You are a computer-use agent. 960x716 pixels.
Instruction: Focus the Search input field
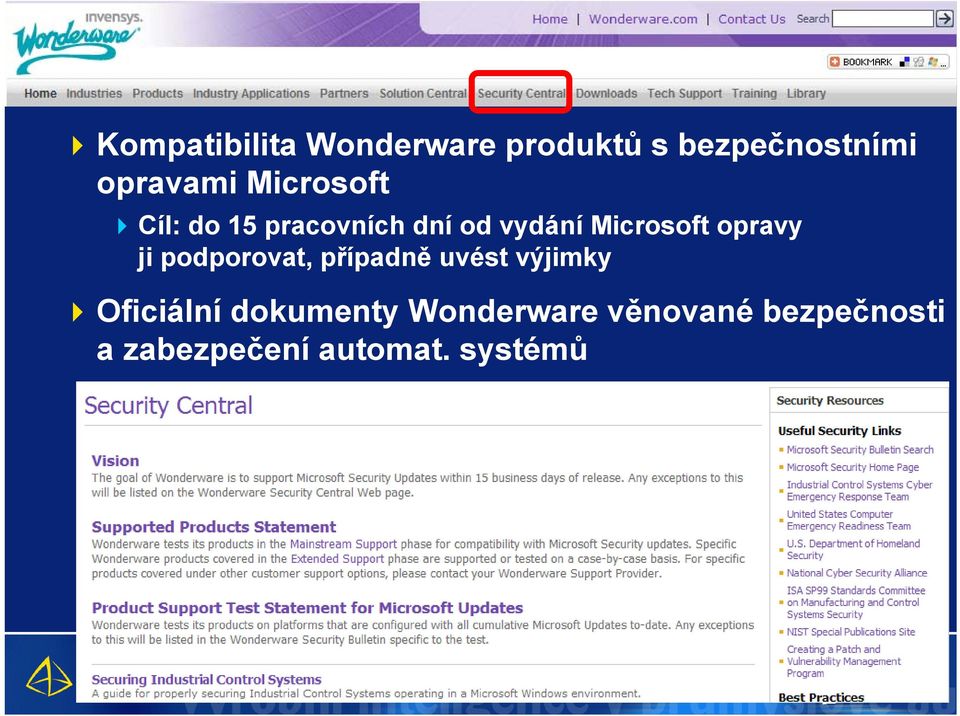(883, 19)
